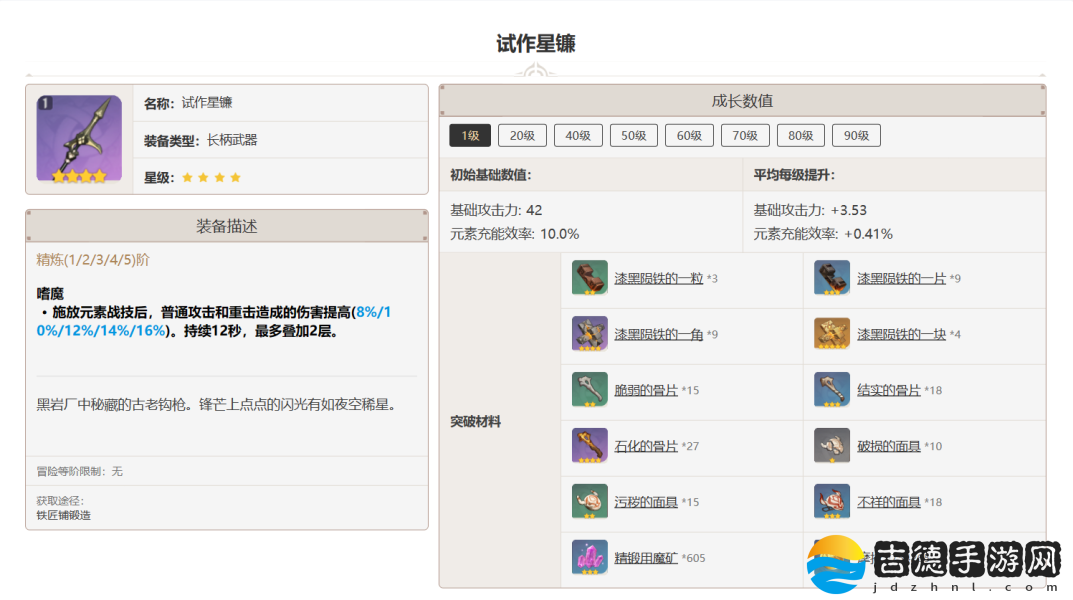This screenshot has width=1073, height=600.
Task: Click the 脆弱的骨片 material icon
Action: point(589,390)
